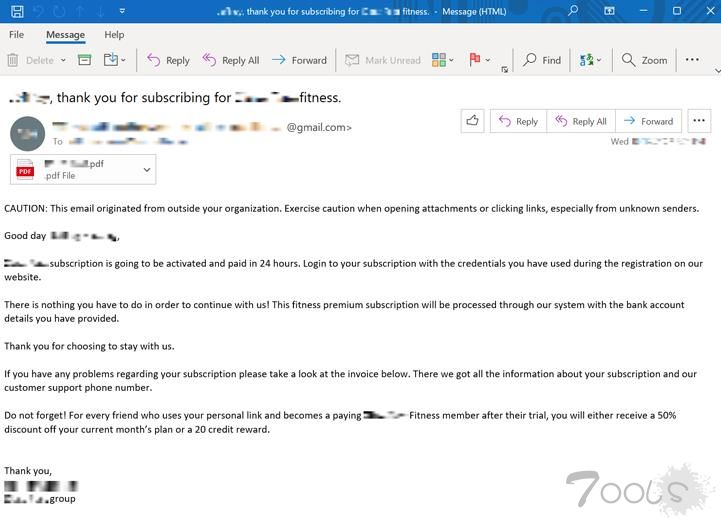Click the search icon in title bar
Screen dimensions: 721x523
click(x=572, y=11)
